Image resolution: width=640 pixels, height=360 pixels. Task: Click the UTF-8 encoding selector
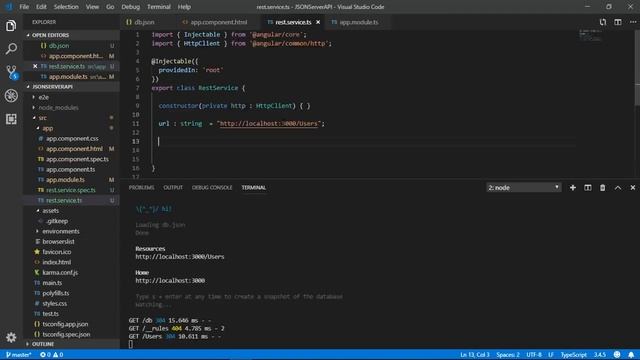pos(534,354)
